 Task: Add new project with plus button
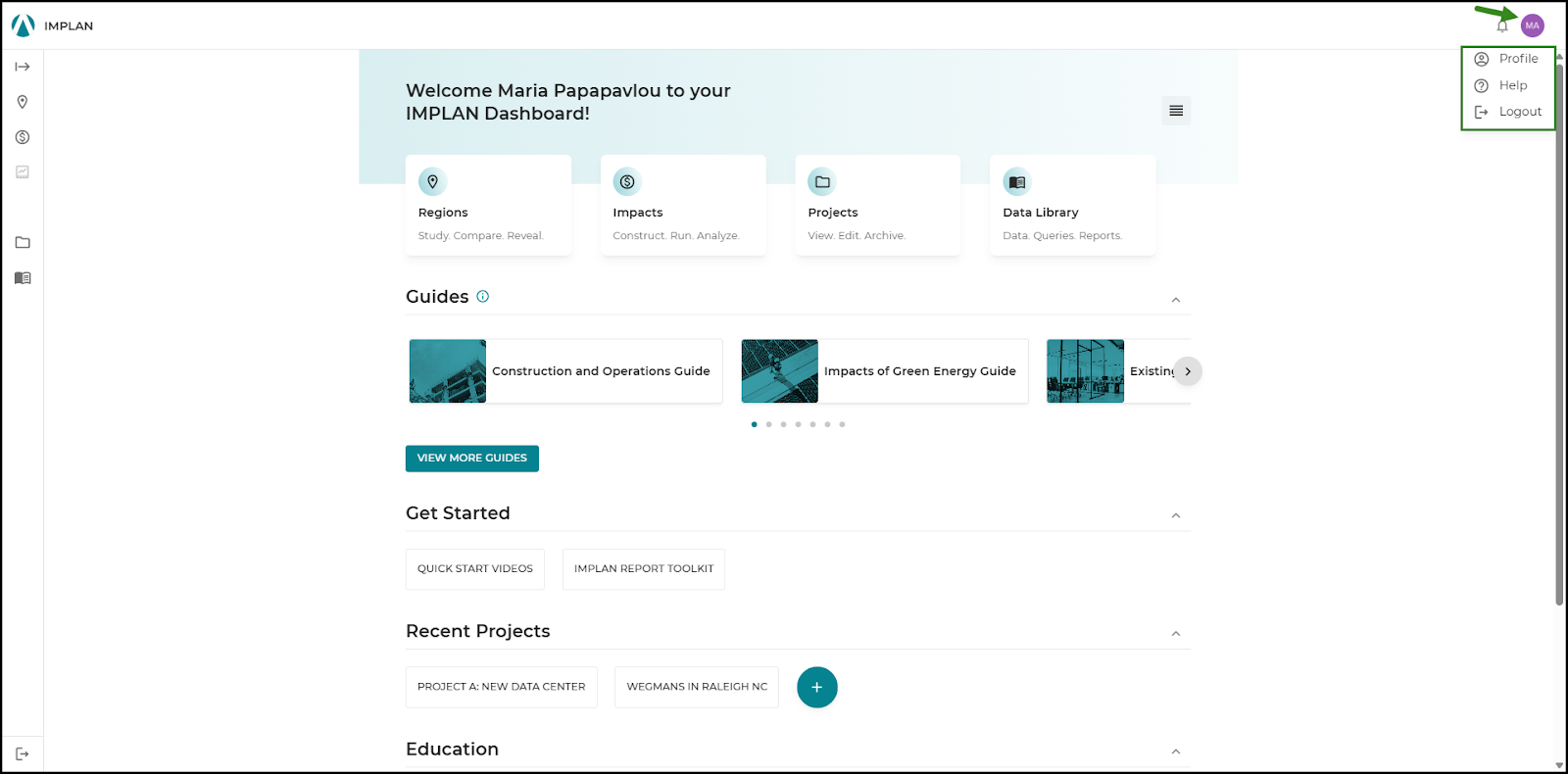click(x=817, y=688)
